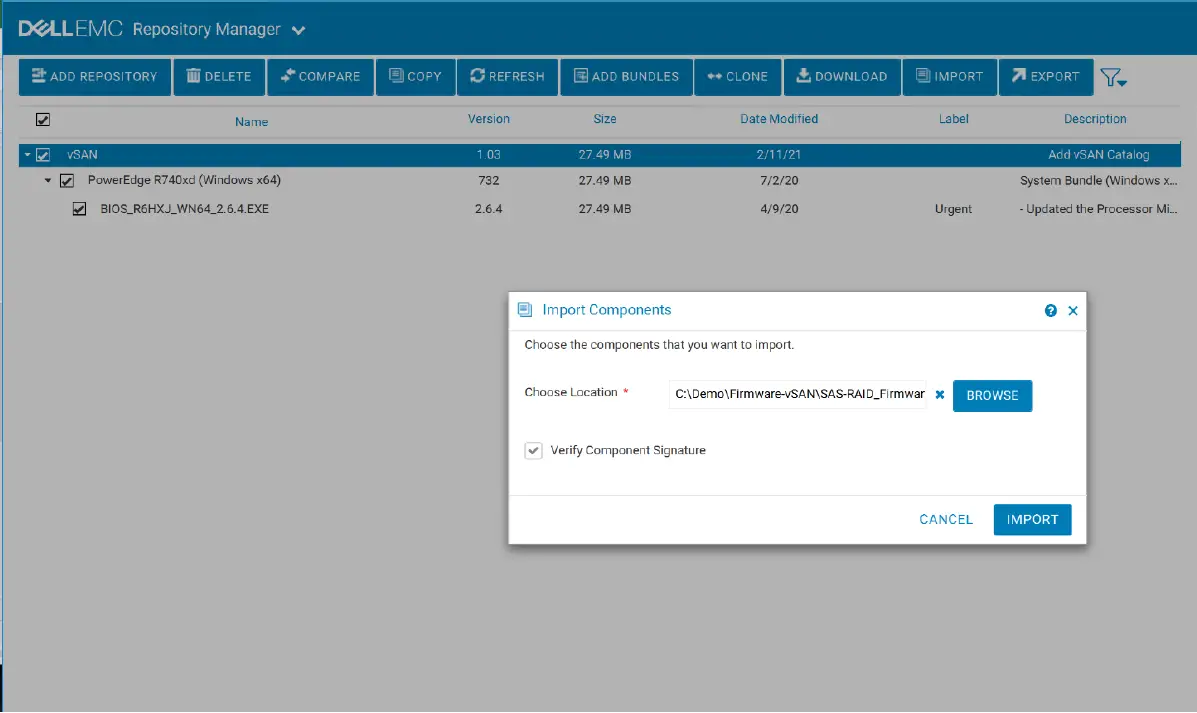The image size is (1197, 713).
Task: Click the Download toolbar button
Action: [842, 76]
